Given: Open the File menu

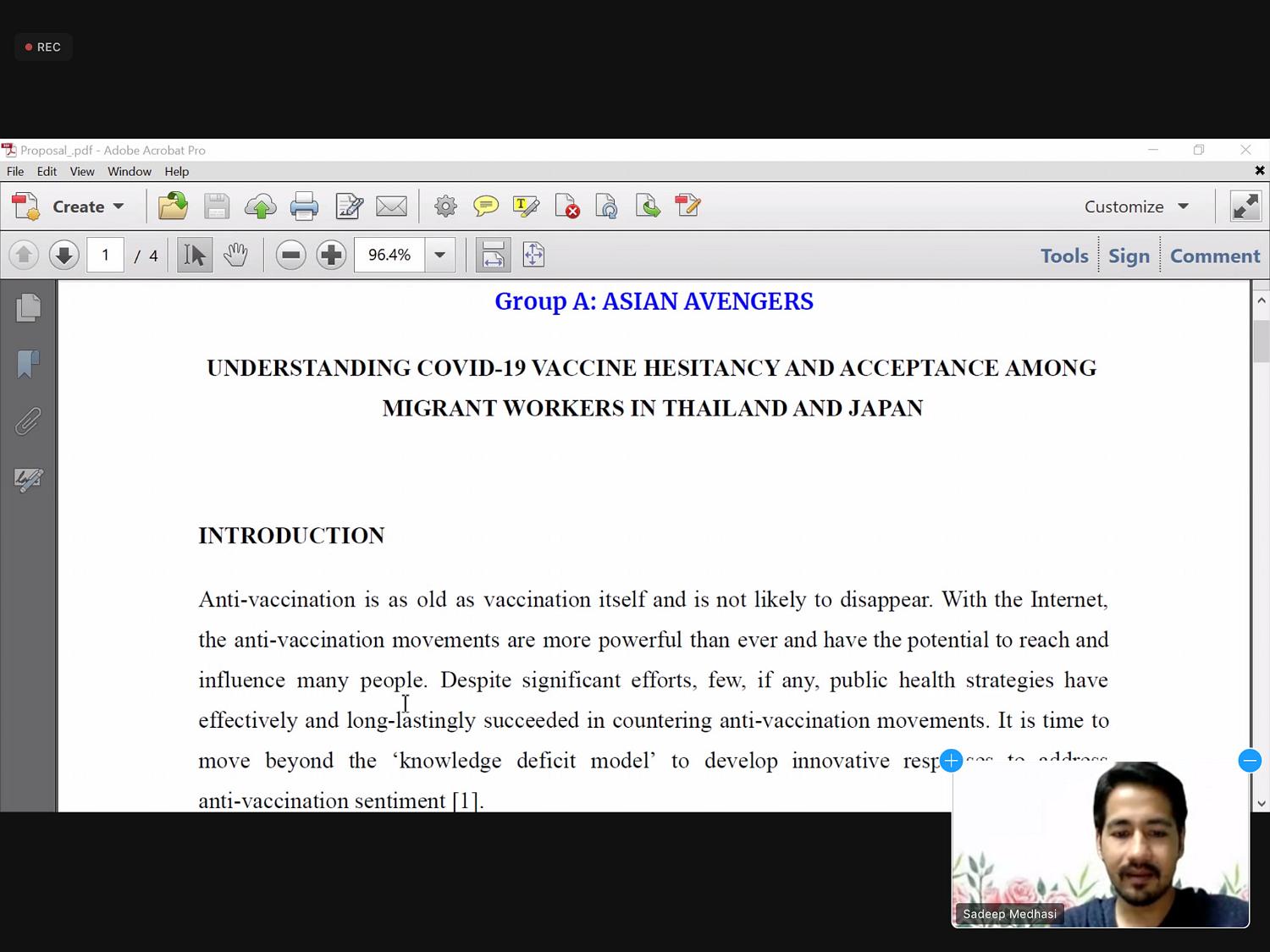Looking at the screenshot, I should [15, 171].
